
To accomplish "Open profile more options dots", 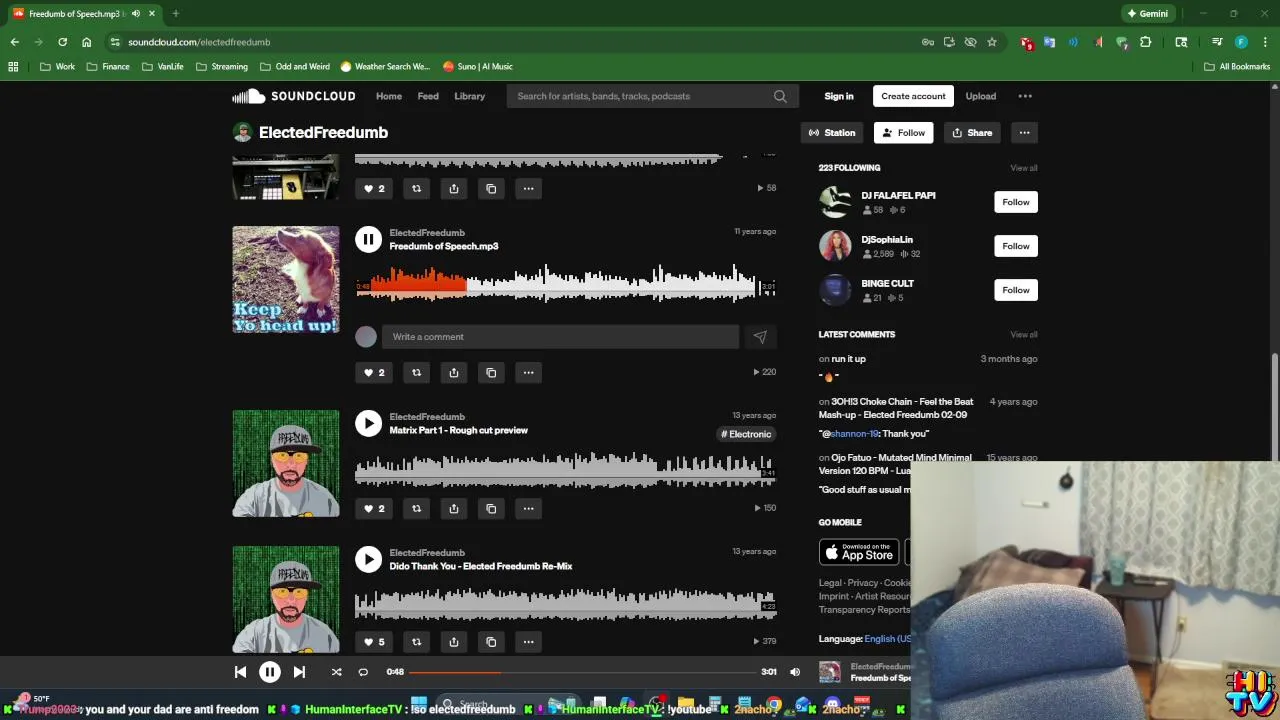I will (x=1024, y=132).
